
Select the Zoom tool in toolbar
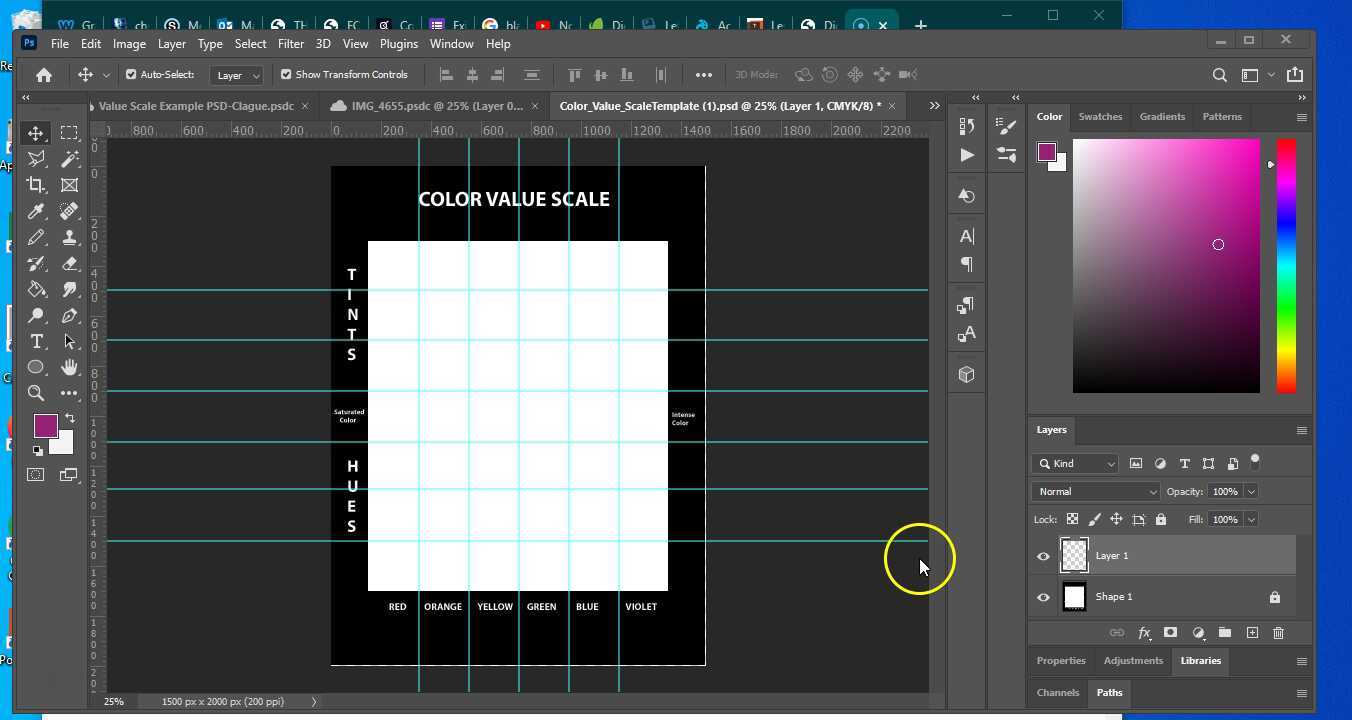pos(36,393)
